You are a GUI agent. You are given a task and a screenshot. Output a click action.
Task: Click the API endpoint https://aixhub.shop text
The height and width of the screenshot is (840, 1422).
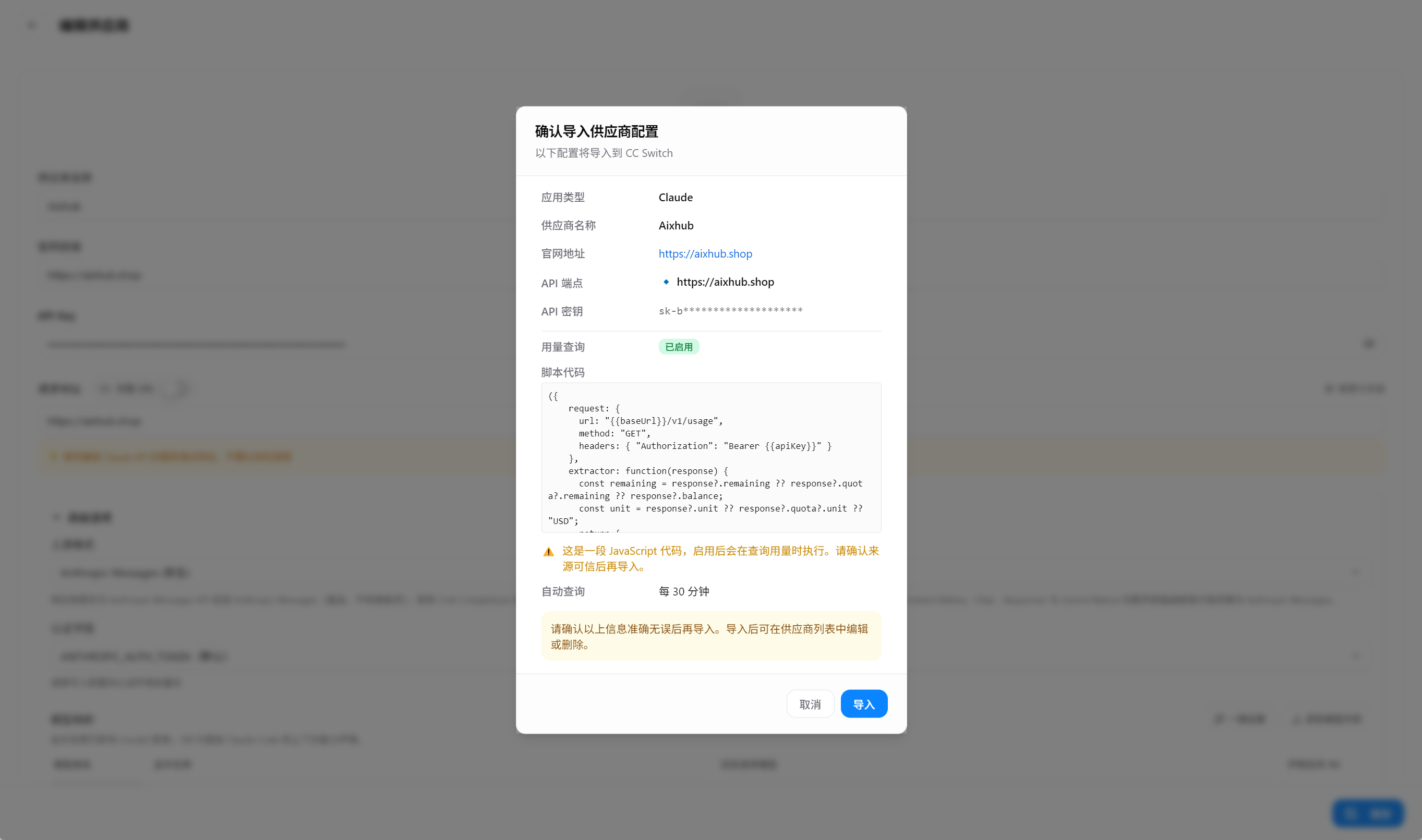[x=725, y=282]
